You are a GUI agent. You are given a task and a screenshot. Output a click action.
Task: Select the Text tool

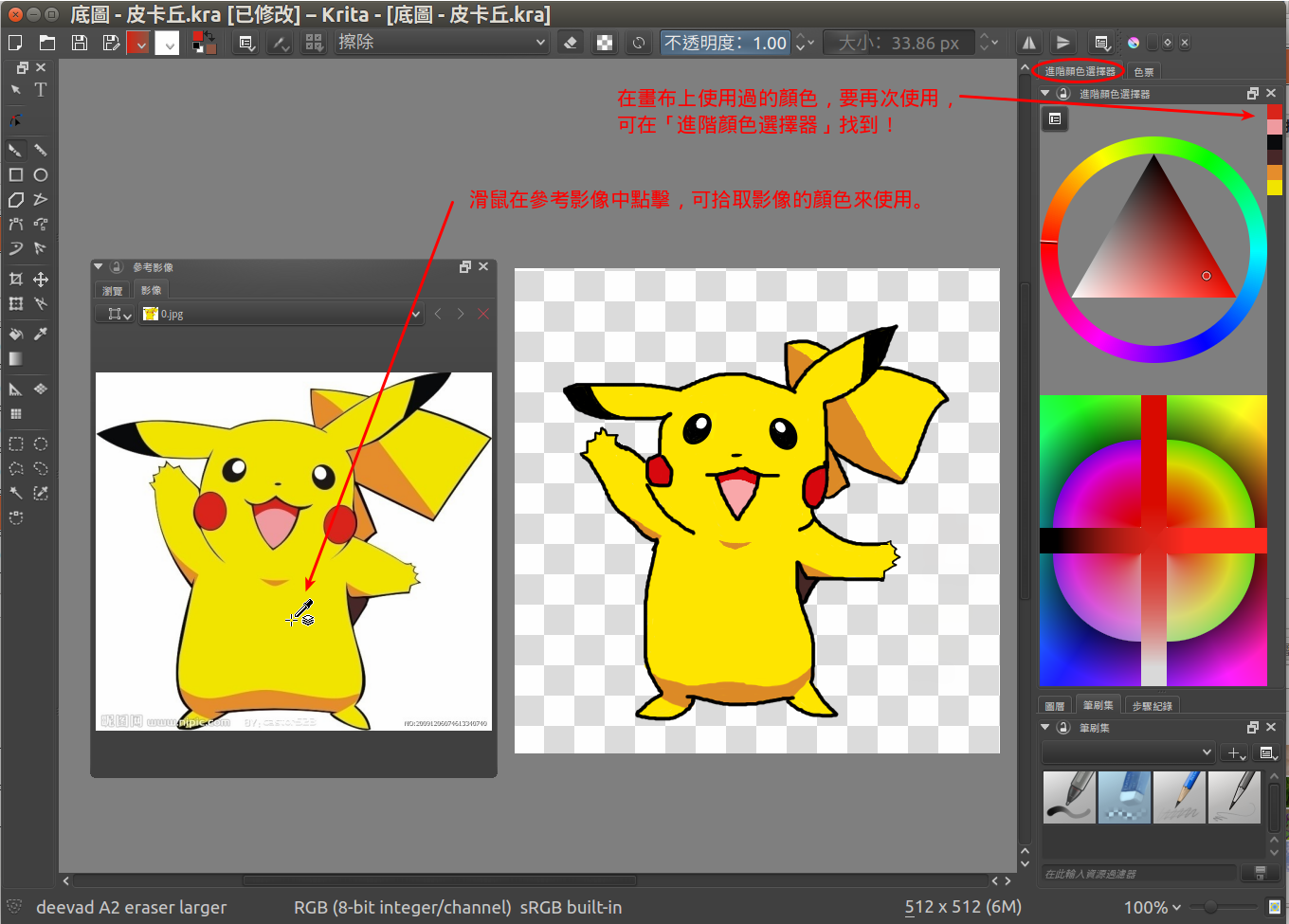point(41,90)
